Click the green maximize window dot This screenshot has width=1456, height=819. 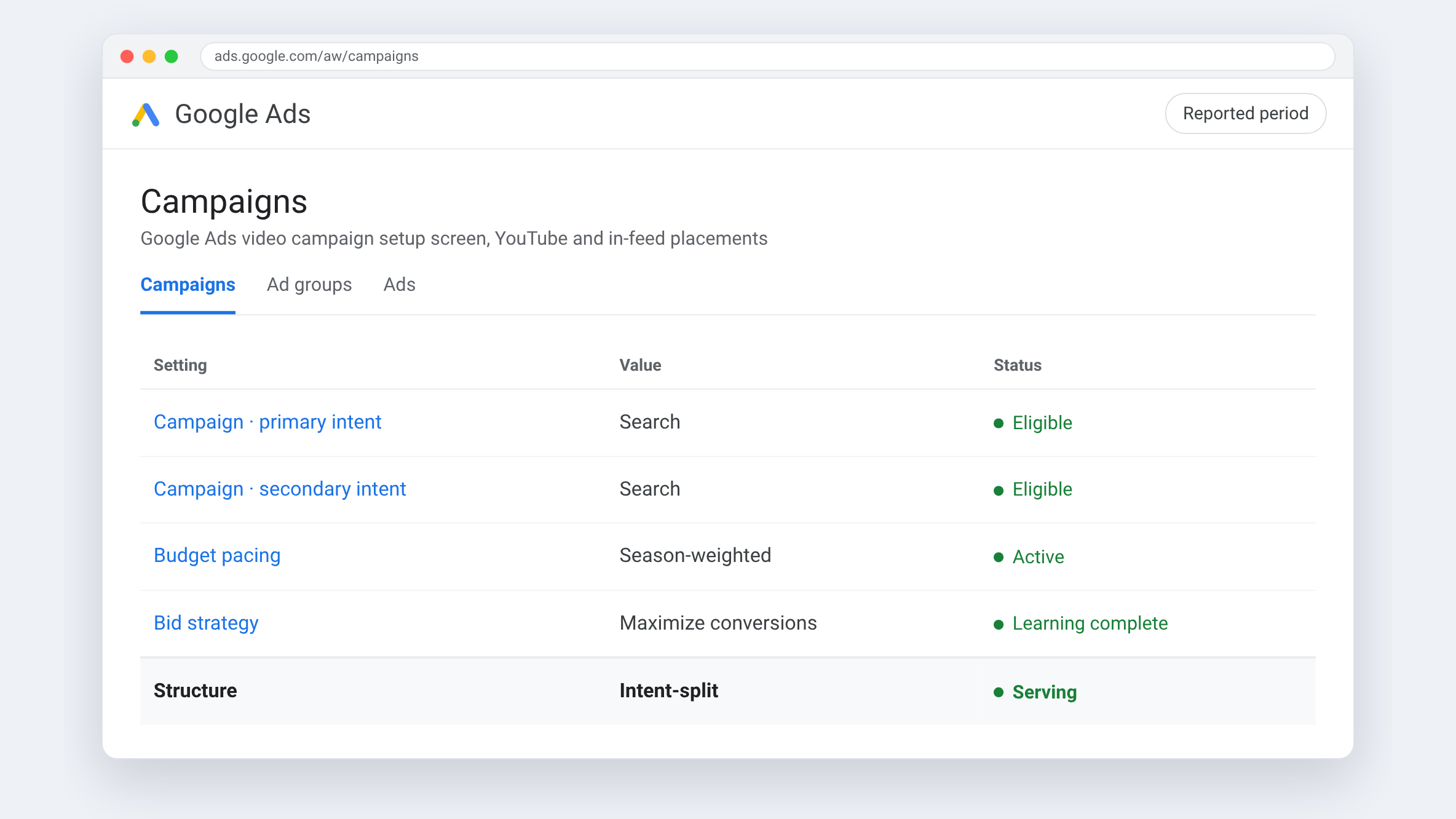[172, 57]
